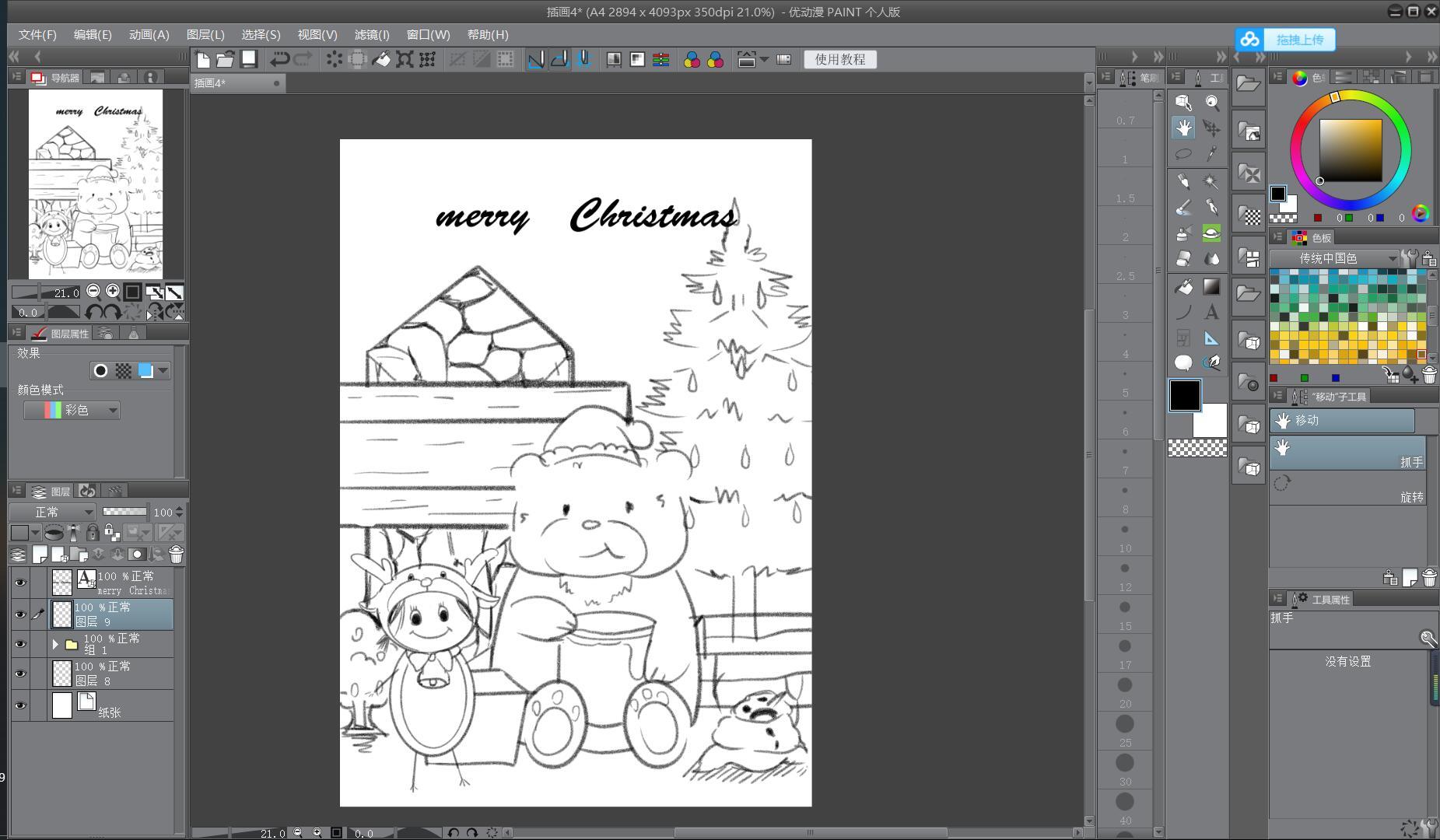1440x840 pixels.
Task: Hide the 组 1 folder layer
Action: point(20,644)
